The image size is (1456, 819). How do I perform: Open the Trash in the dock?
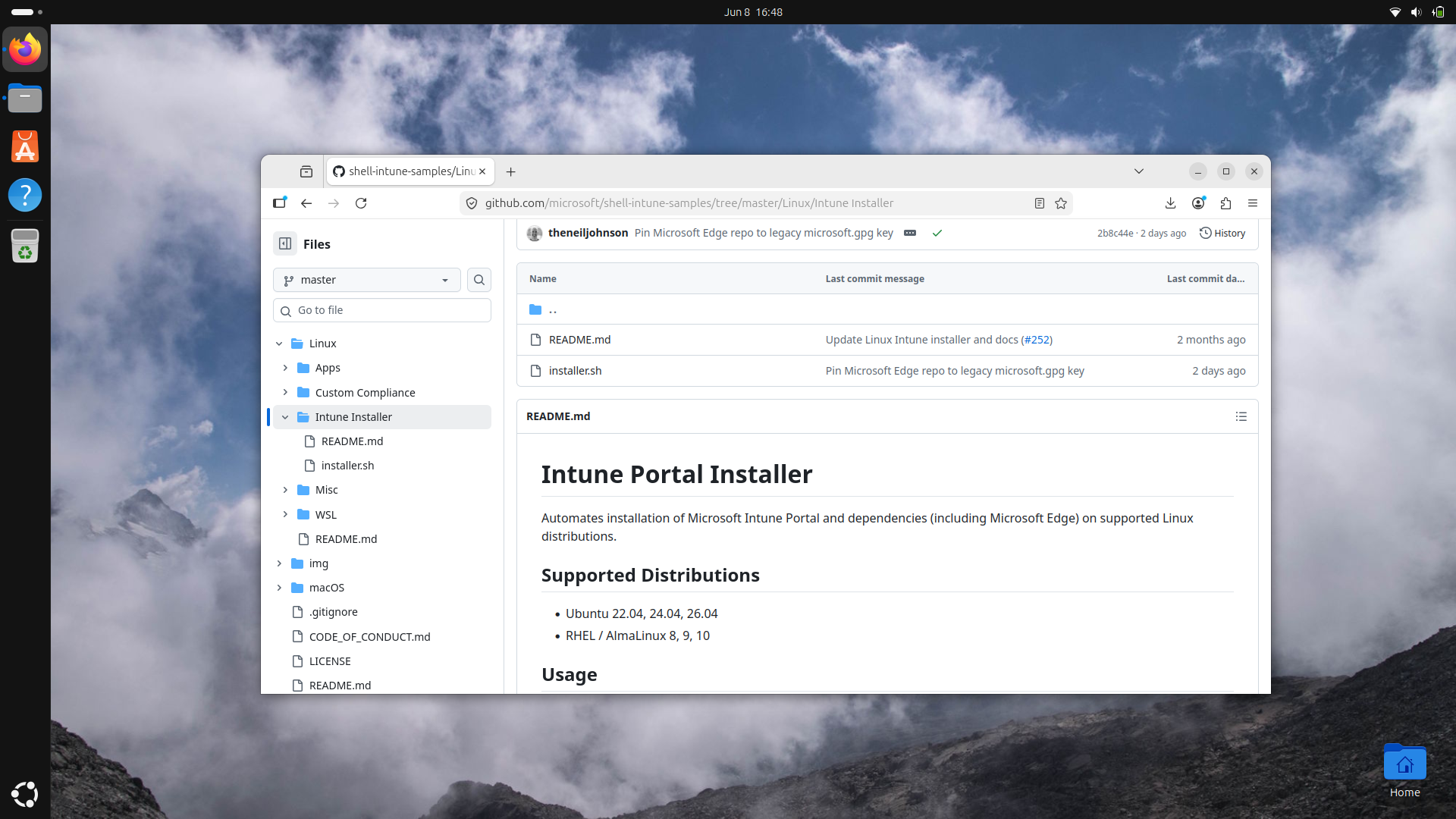(x=25, y=246)
